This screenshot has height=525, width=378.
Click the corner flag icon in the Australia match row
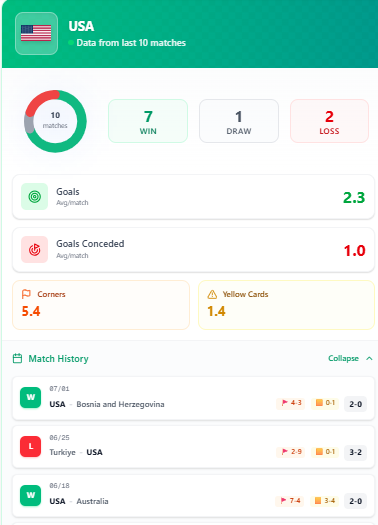[283, 501]
